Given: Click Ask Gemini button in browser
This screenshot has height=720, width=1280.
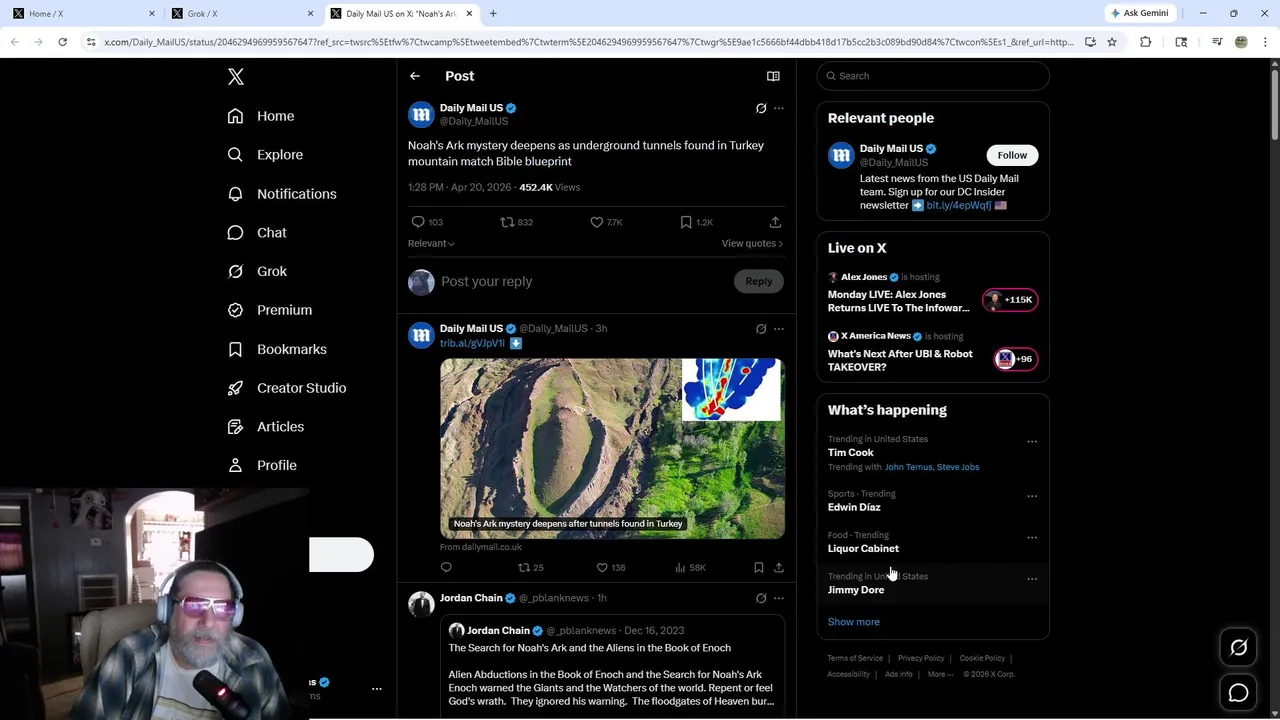Looking at the screenshot, I should (x=1139, y=14).
